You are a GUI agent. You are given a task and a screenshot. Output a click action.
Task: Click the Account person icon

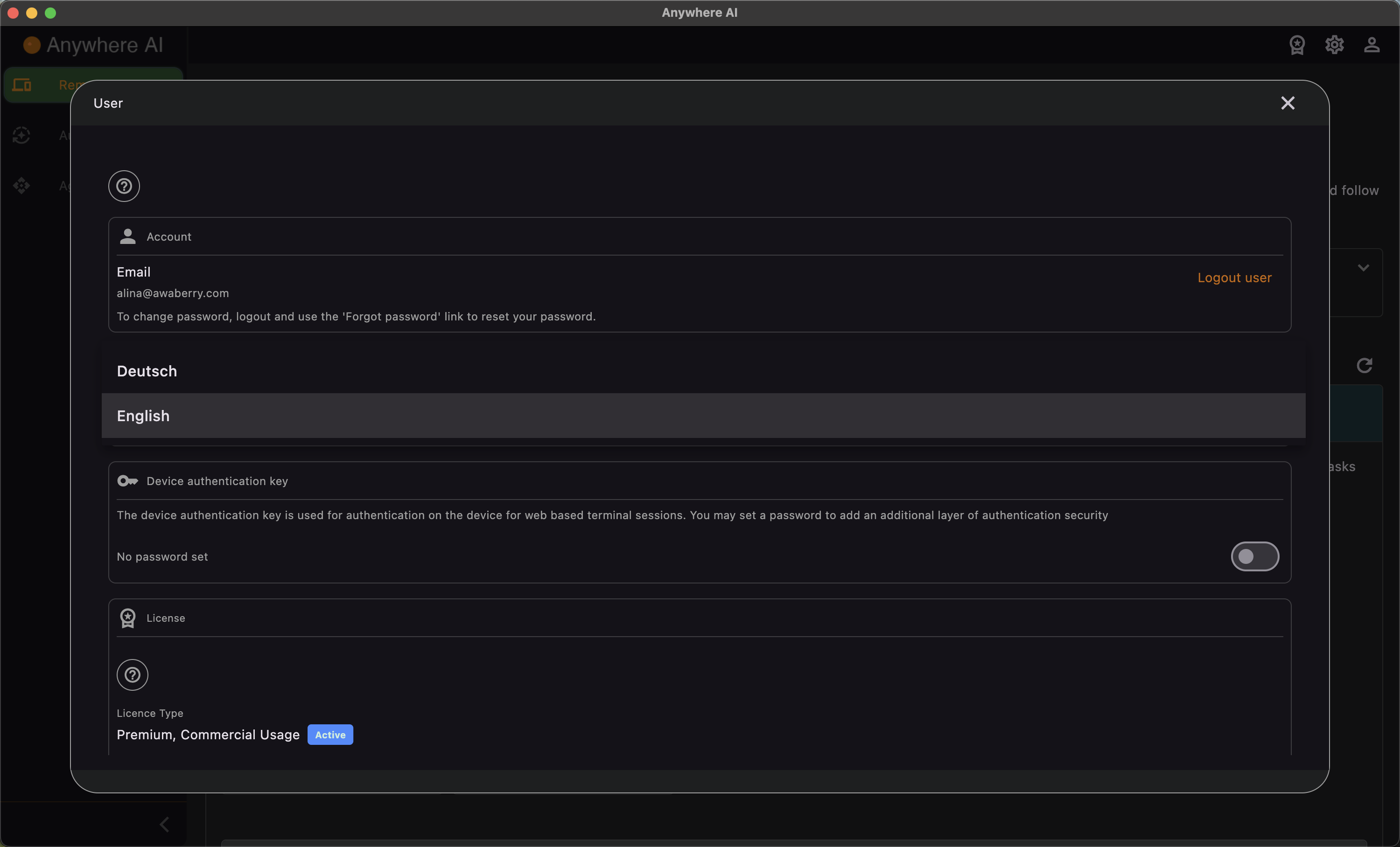coord(128,236)
